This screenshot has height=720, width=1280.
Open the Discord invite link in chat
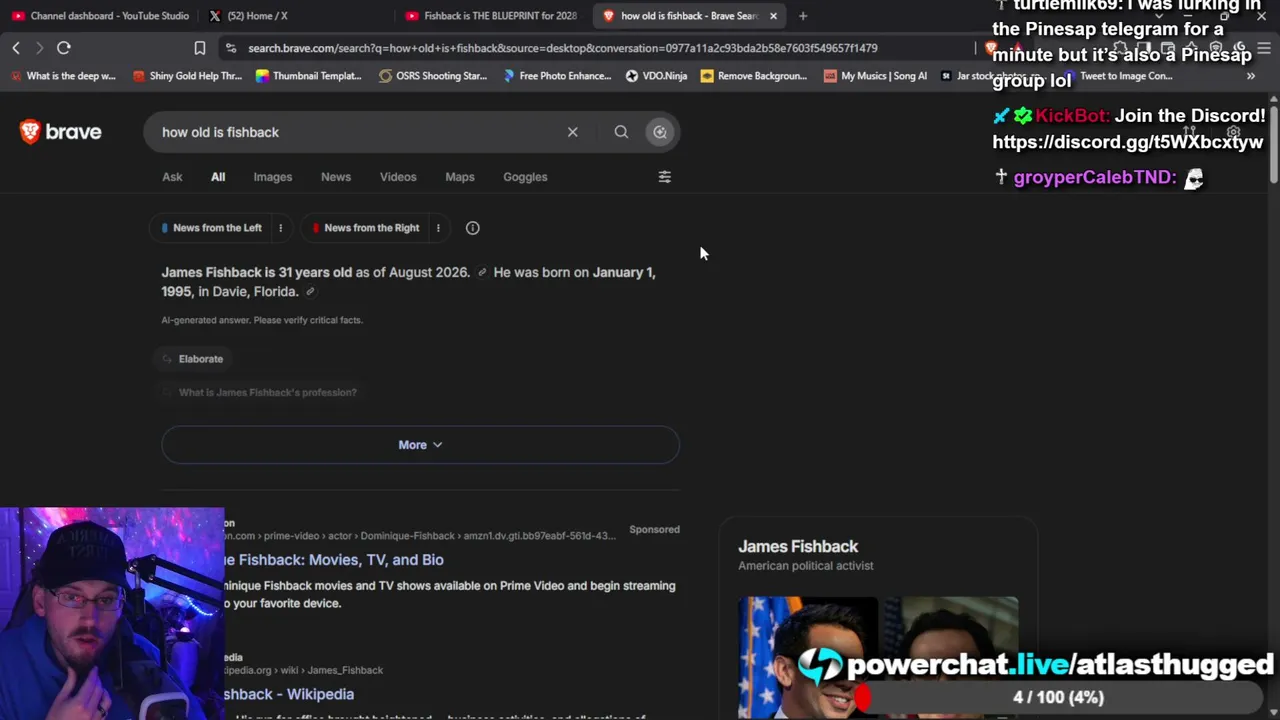(1128, 142)
